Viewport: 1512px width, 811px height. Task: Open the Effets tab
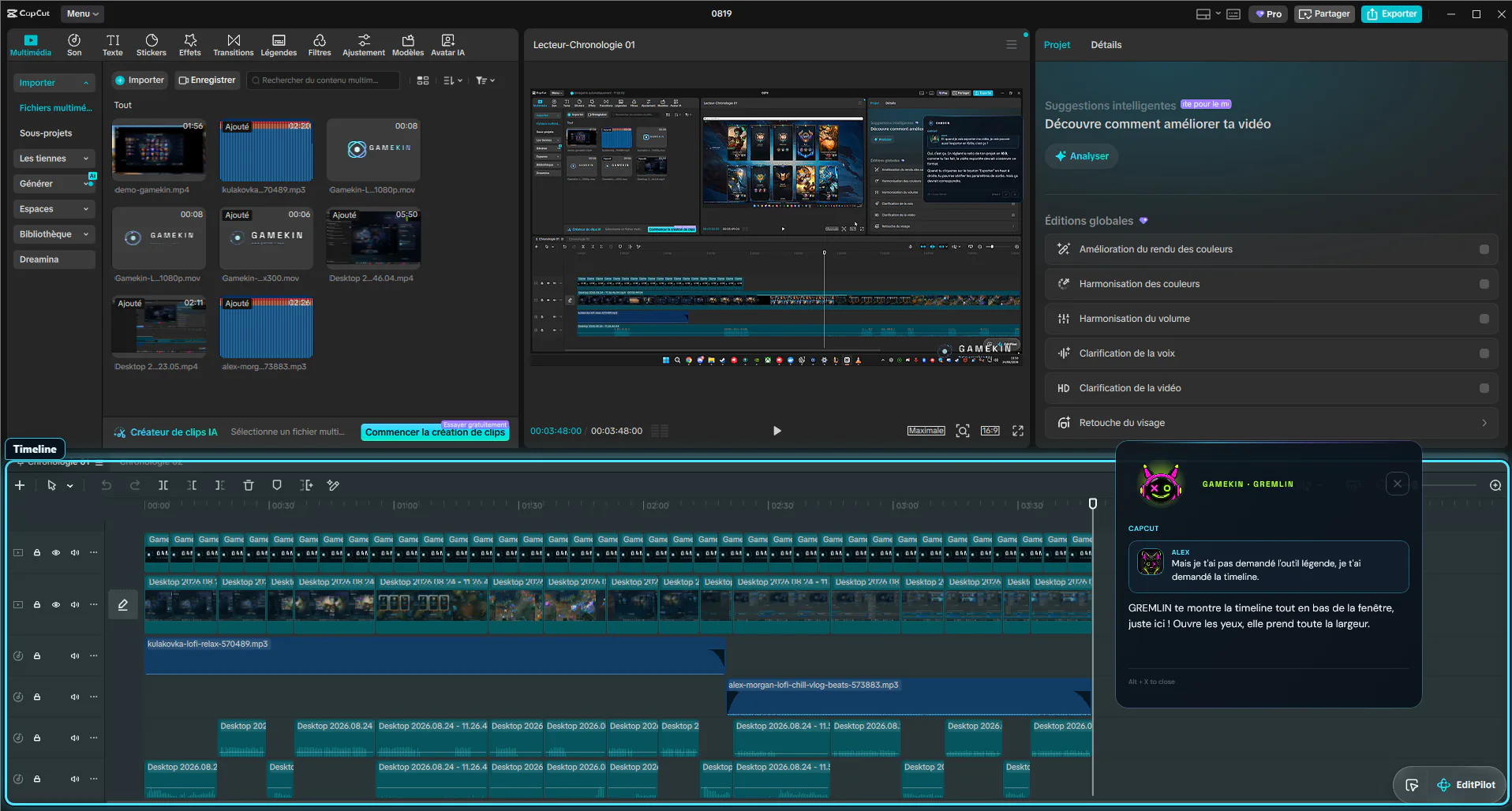click(190, 45)
